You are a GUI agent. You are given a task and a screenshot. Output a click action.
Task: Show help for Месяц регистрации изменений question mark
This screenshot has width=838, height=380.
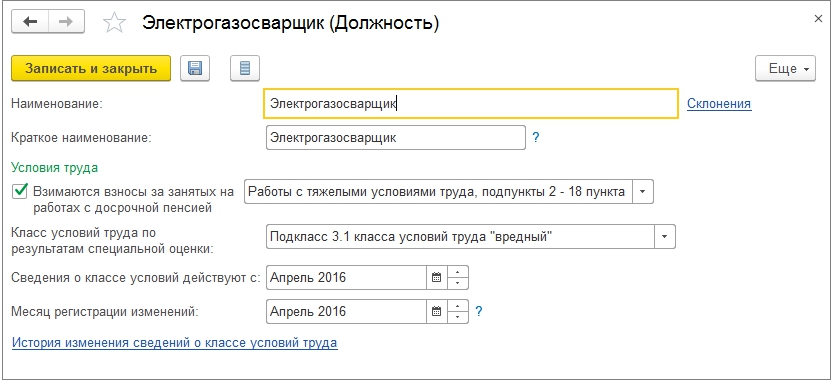pyautogui.click(x=479, y=311)
